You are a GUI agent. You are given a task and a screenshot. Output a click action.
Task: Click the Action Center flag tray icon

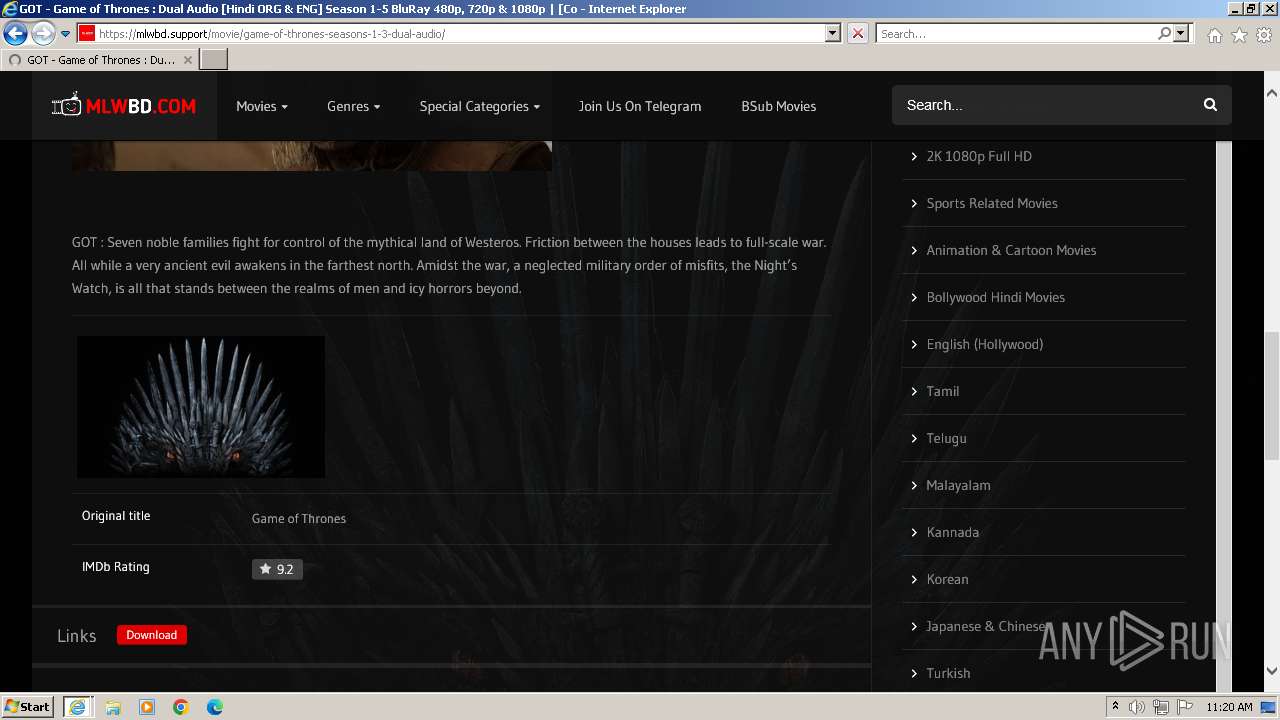pos(1185,707)
